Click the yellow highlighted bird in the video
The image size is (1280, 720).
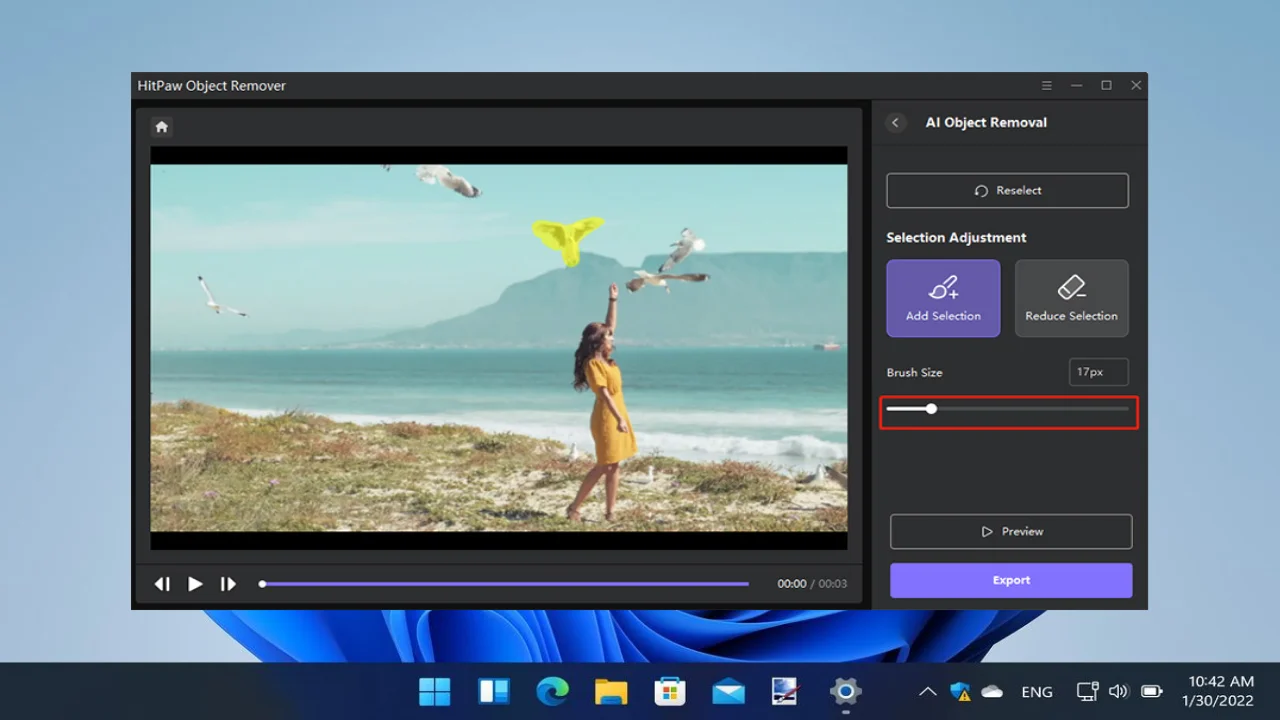click(568, 238)
